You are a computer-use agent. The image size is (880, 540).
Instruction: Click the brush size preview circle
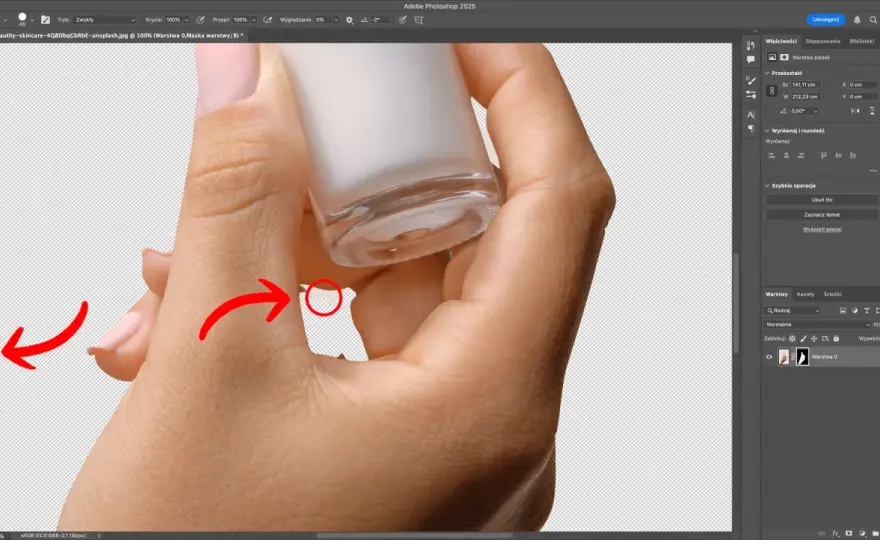(x=22, y=17)
